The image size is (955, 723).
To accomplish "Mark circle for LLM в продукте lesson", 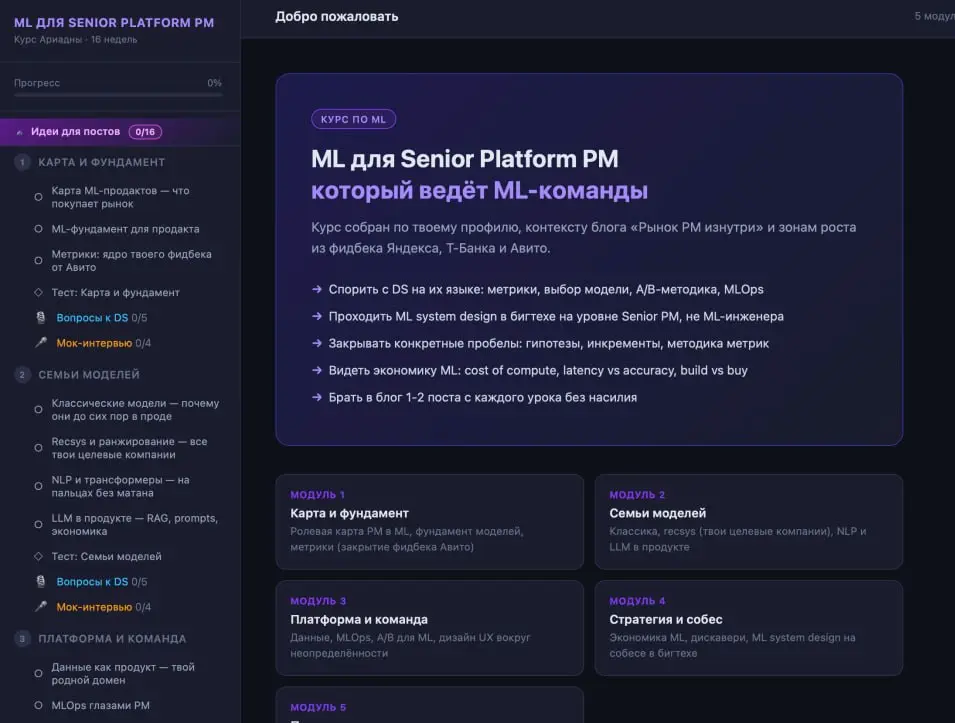I will tap(38, 524).
